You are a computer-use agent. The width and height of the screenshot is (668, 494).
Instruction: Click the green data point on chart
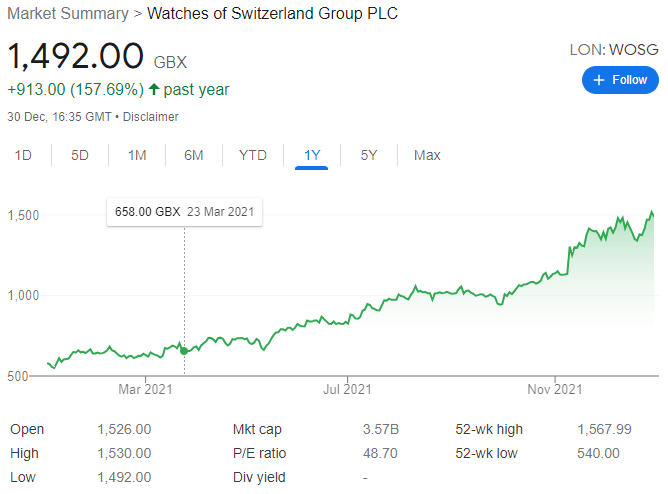click(x=184, y=350)
